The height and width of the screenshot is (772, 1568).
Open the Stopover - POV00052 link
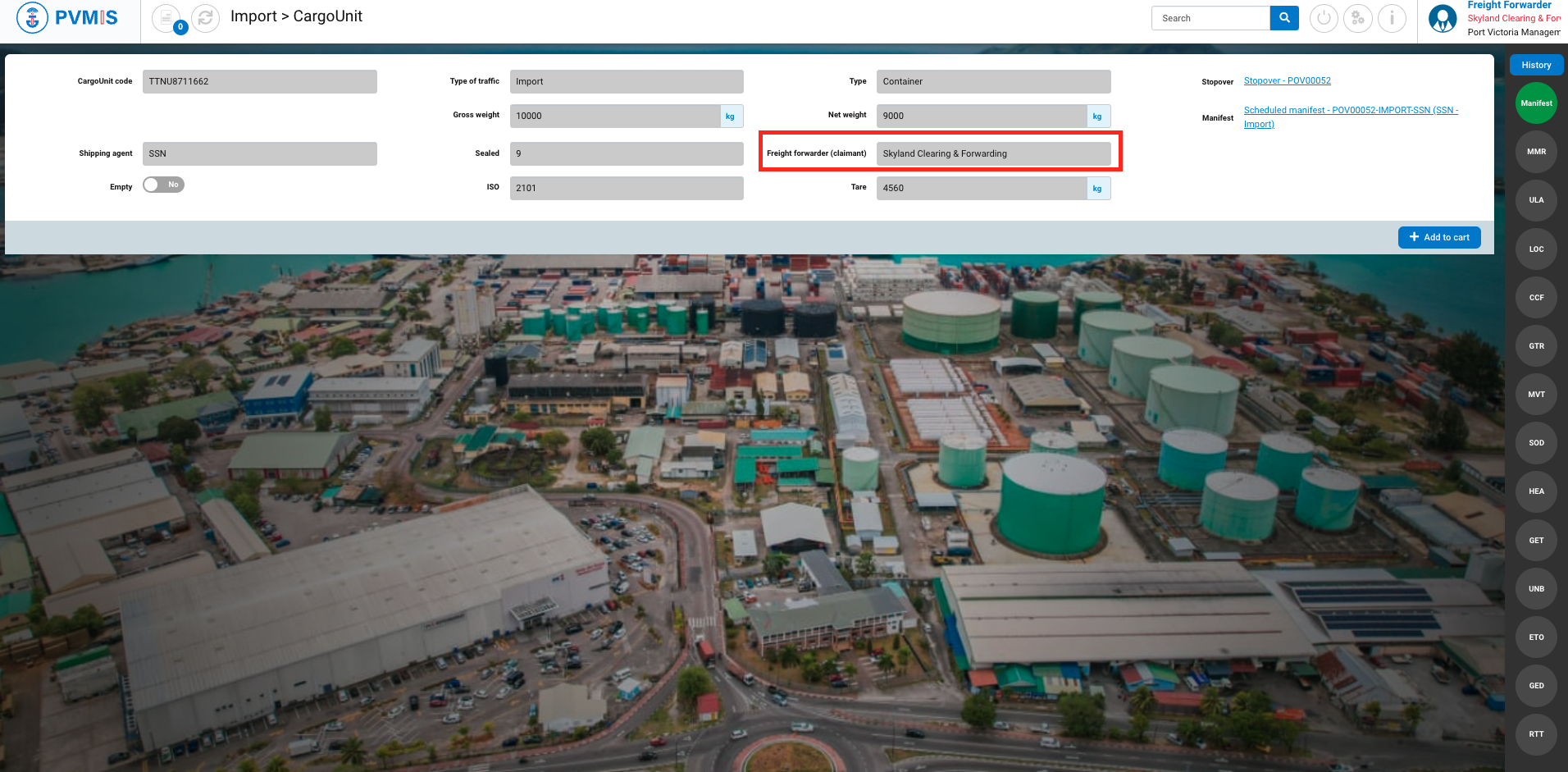pyautogui.click(x=1287, y=81)
